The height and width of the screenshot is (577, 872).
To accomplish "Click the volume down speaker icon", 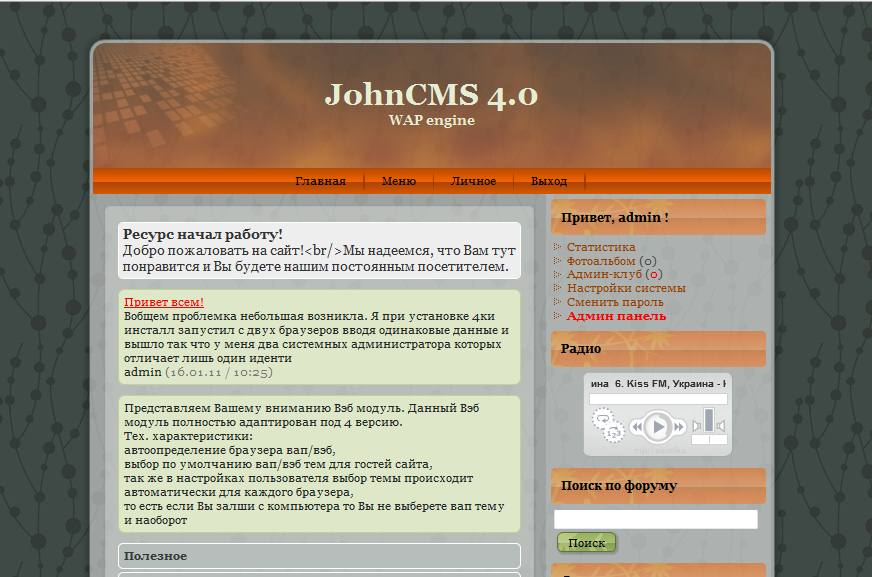I will point(697,427).
